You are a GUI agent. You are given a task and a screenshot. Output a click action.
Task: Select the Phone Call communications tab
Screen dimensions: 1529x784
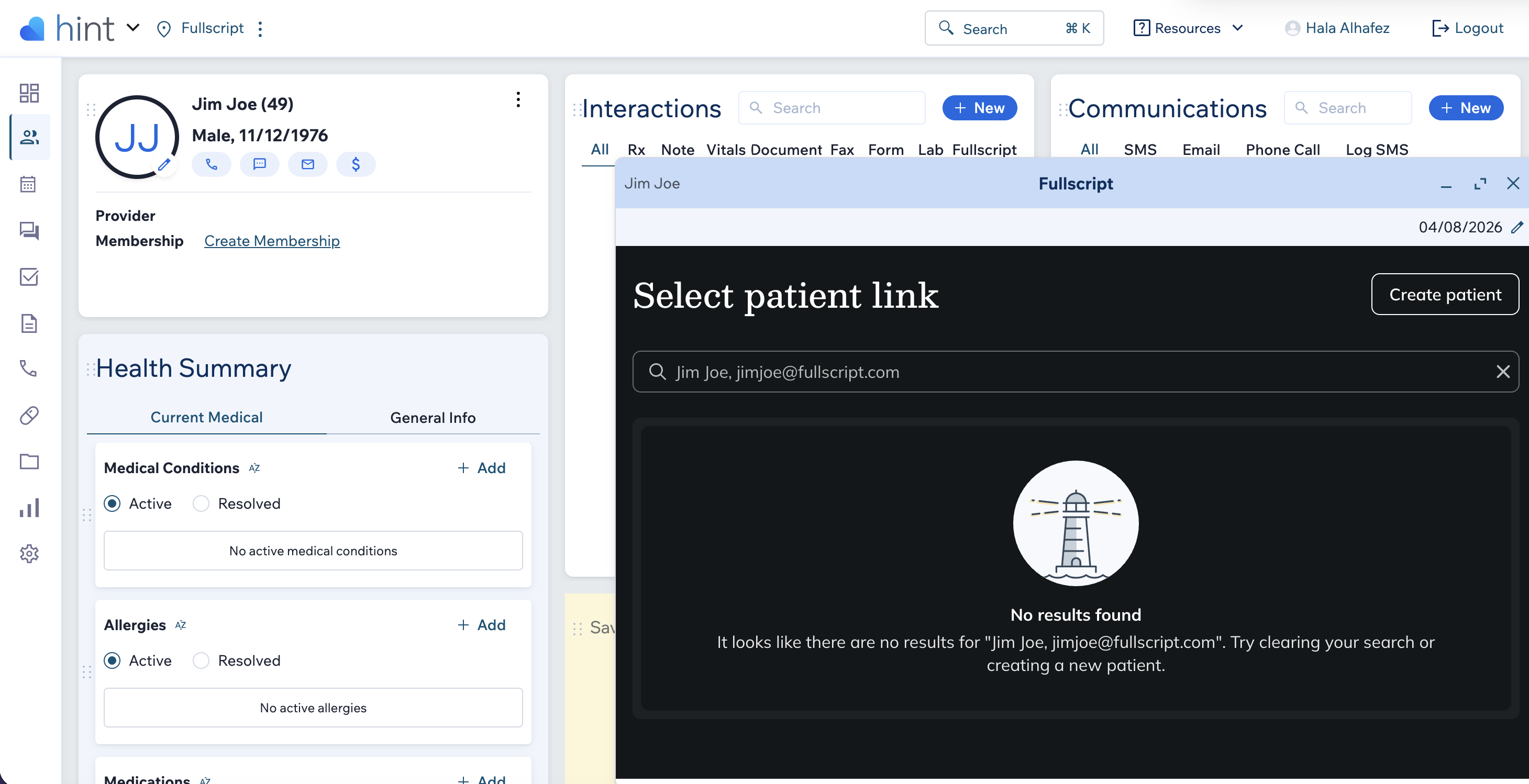(1282, 150)
